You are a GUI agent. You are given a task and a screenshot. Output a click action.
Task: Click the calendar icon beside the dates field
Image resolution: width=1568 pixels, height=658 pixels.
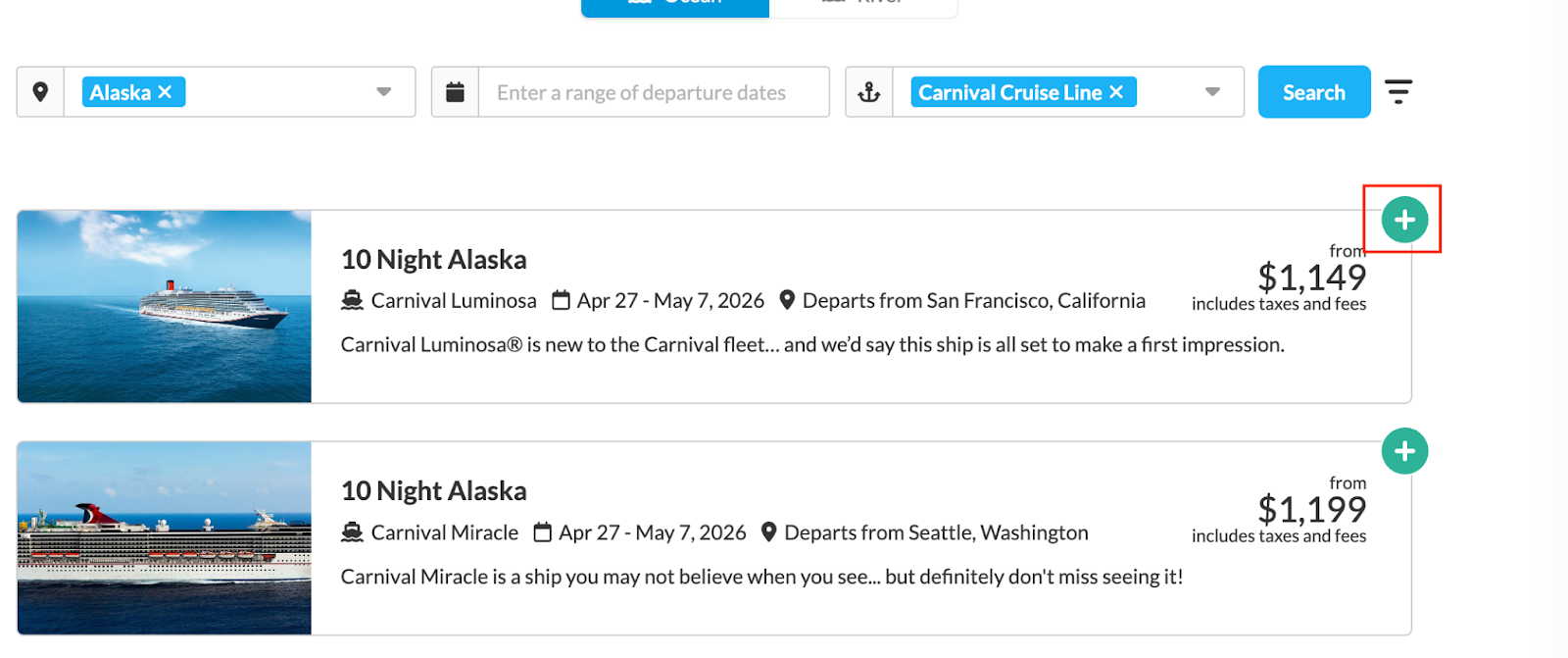tap(455, 92)
